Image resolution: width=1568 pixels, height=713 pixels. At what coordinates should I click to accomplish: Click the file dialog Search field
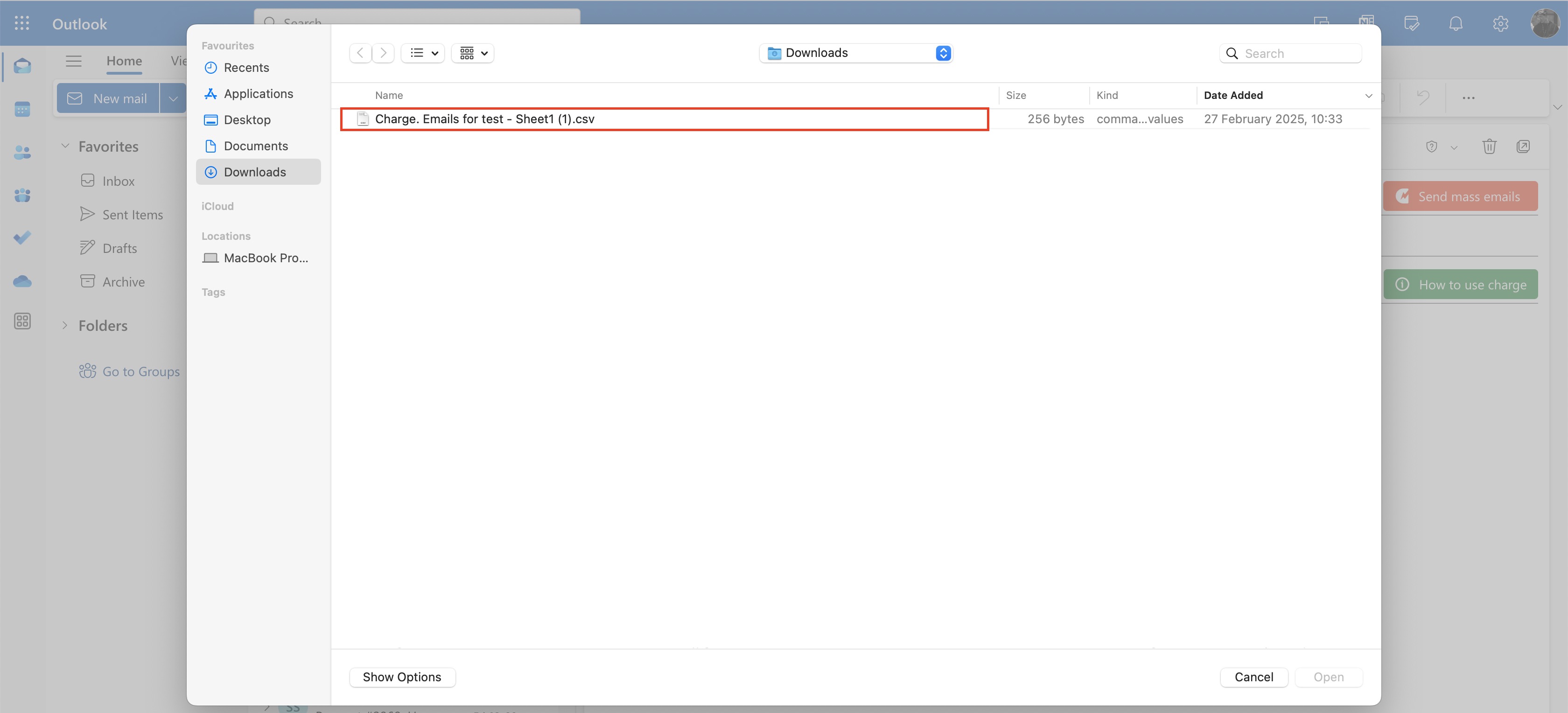[1290, 53]
